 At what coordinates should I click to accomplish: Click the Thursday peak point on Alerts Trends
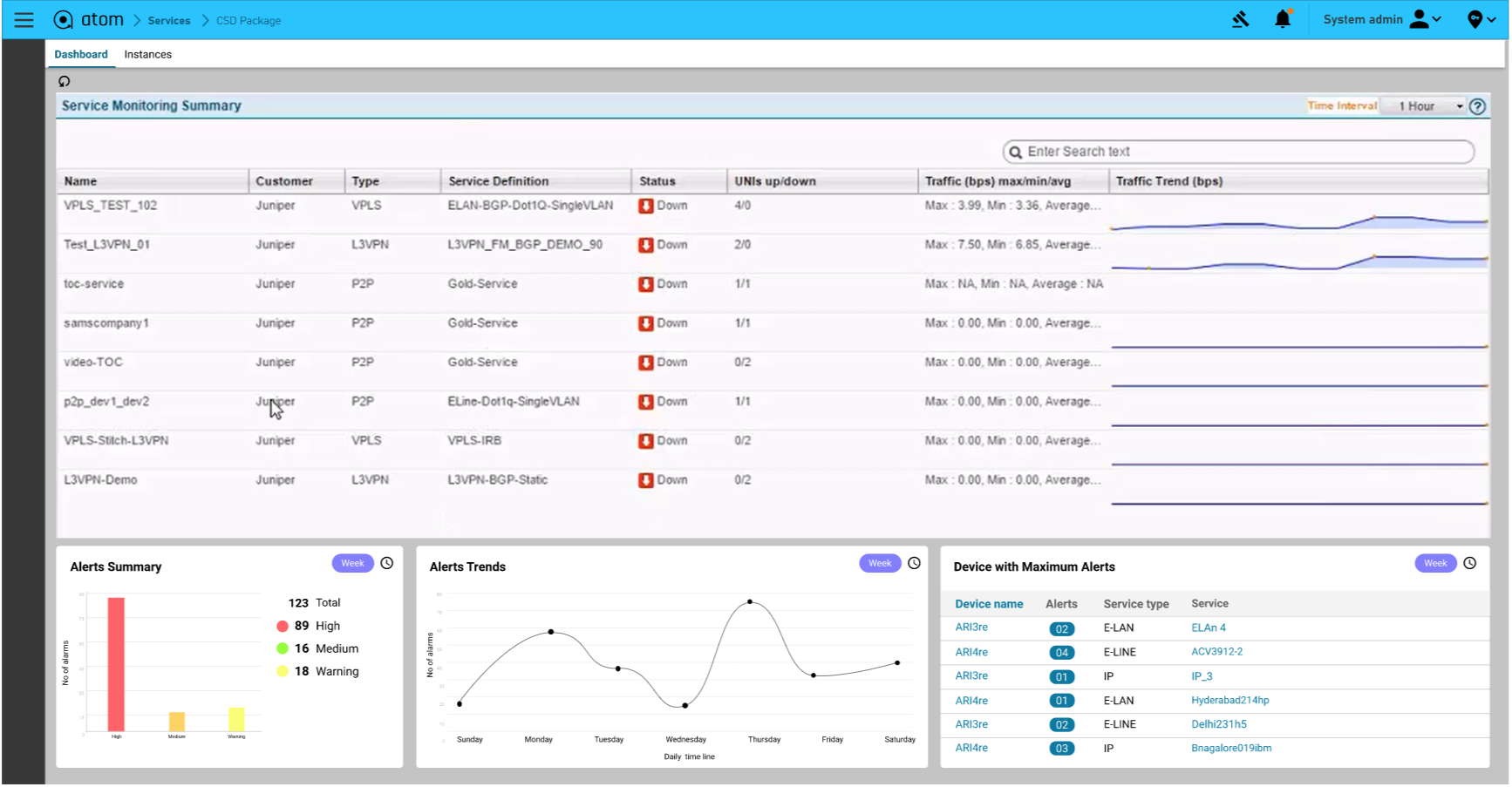[750, 602]
